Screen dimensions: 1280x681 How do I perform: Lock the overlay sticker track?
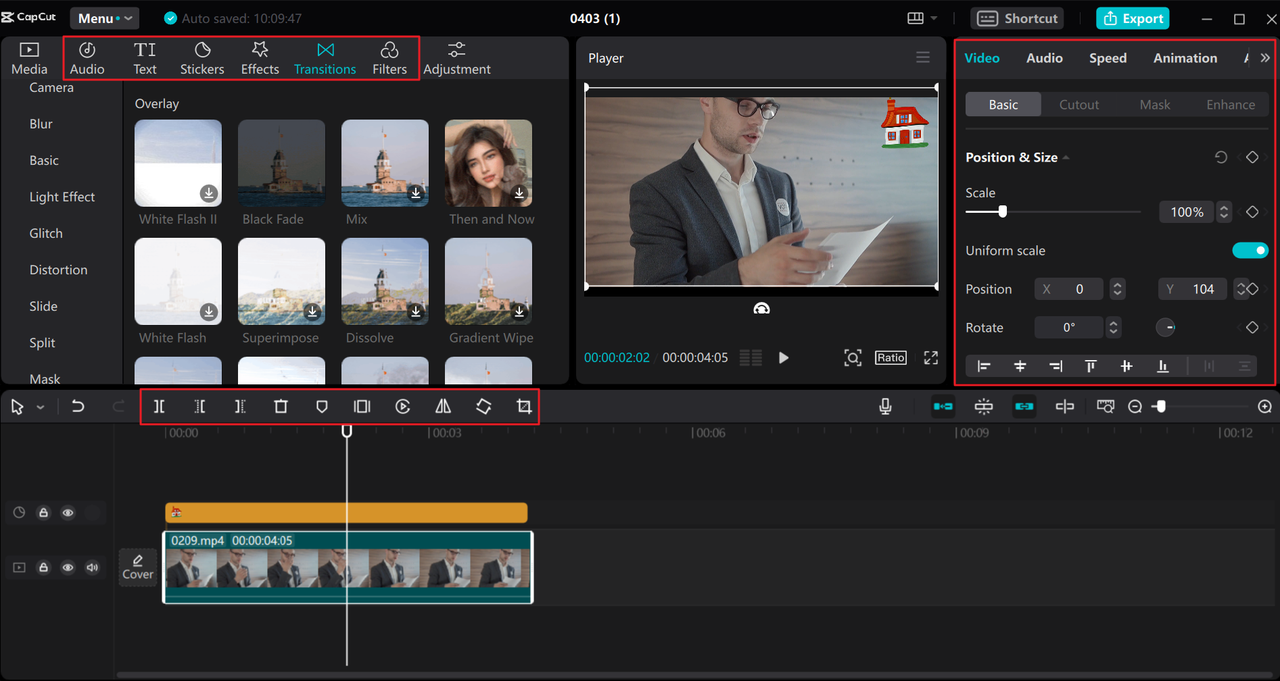(x=44, y=513)
